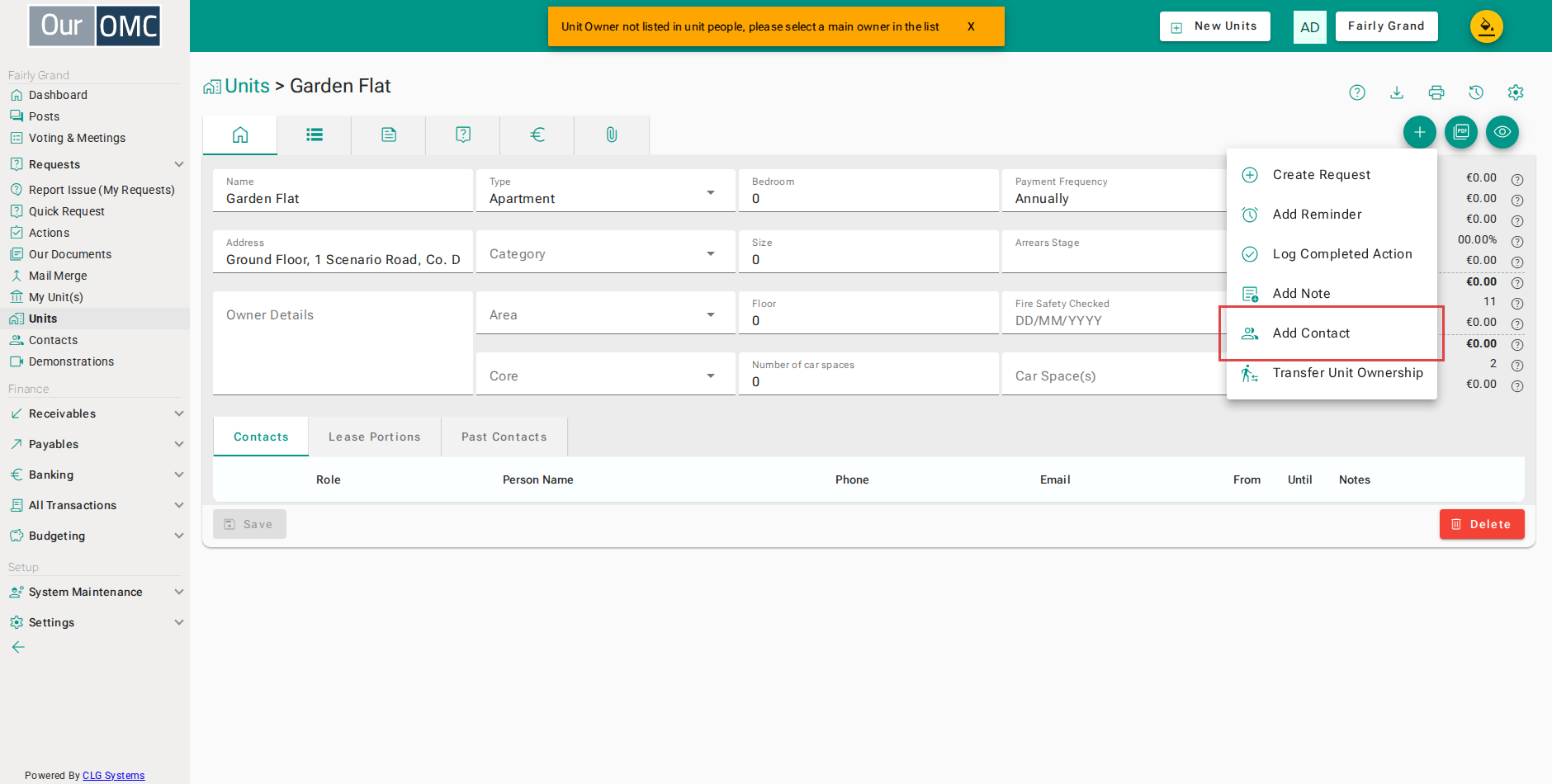
Task: Open the attachments paperclip tab icon
Action: [x=612, y=135]
